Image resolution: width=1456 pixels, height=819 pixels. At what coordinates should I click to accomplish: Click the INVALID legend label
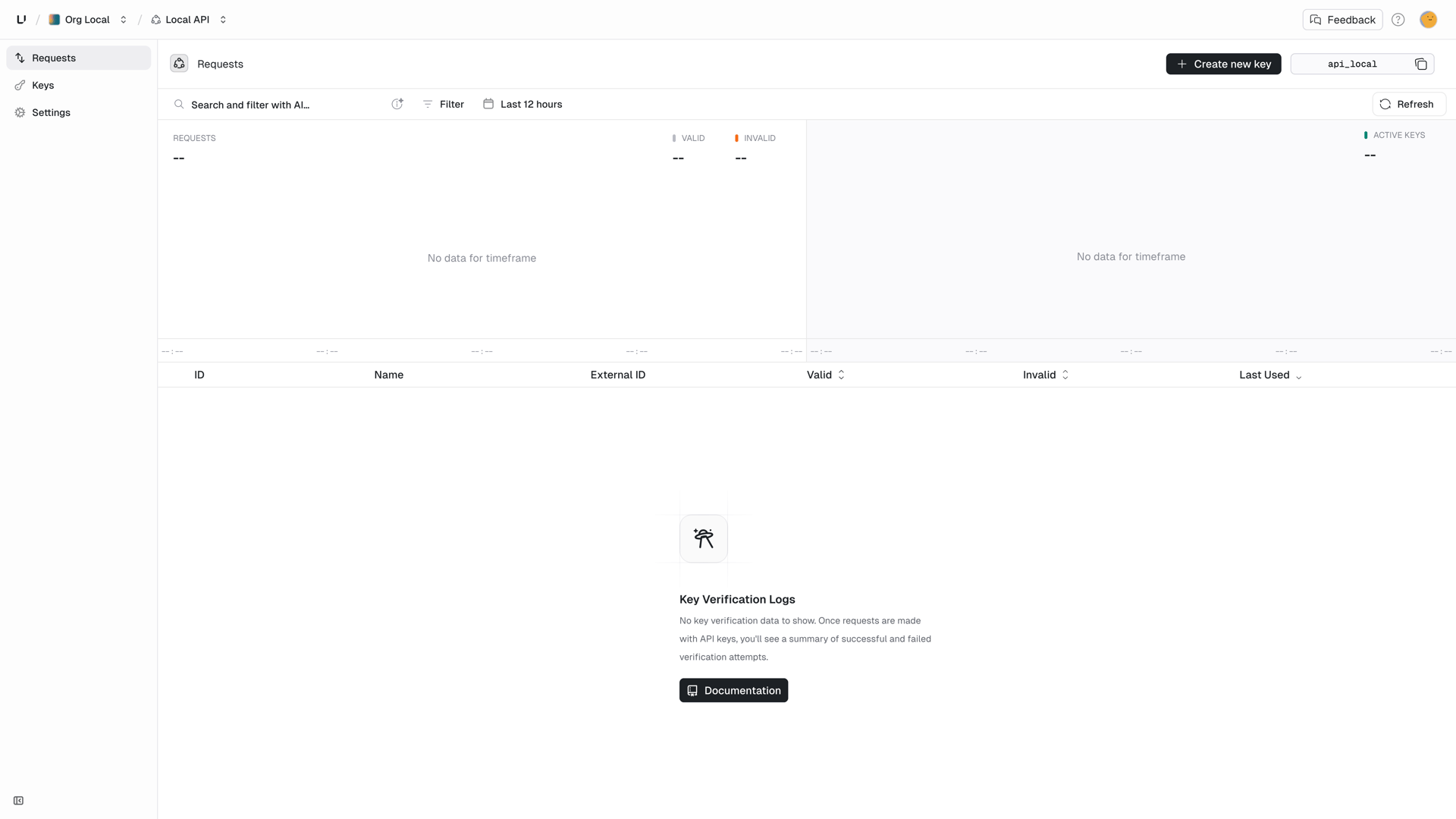click(x=760, y=138)
